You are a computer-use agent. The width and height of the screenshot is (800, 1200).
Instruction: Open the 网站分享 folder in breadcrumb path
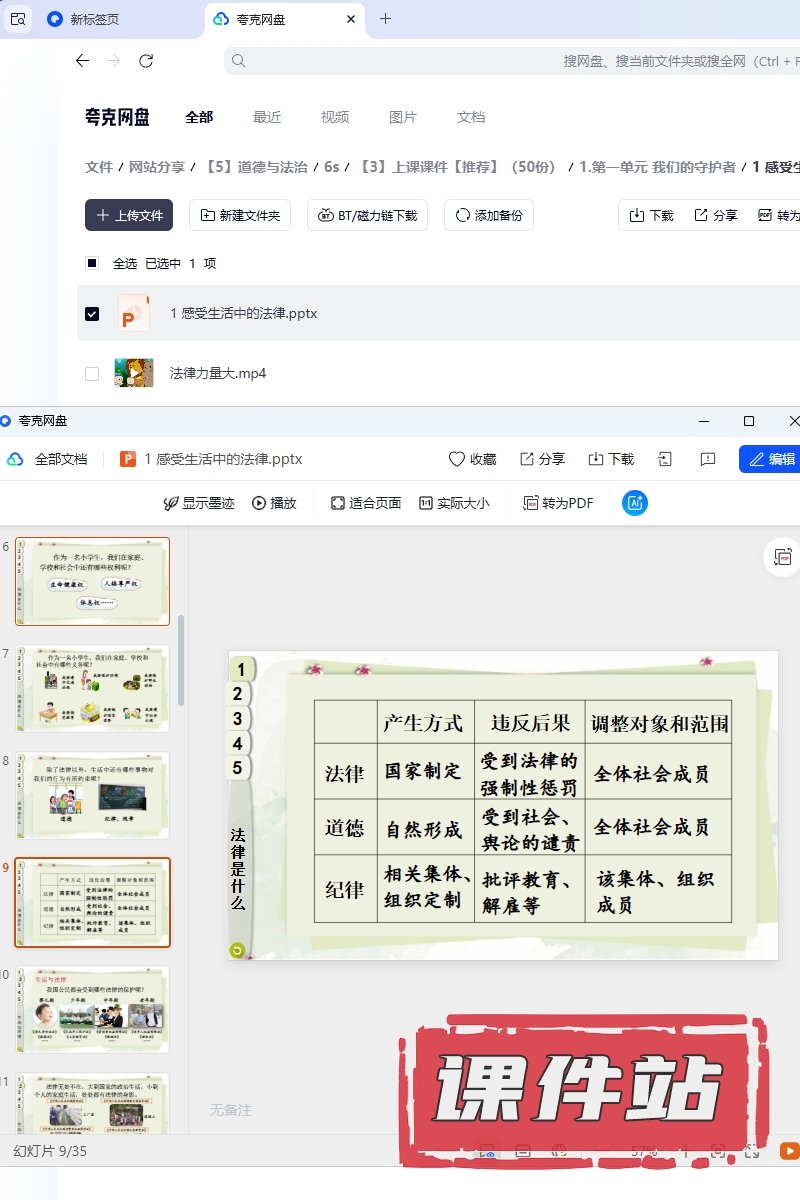(157, 167)
